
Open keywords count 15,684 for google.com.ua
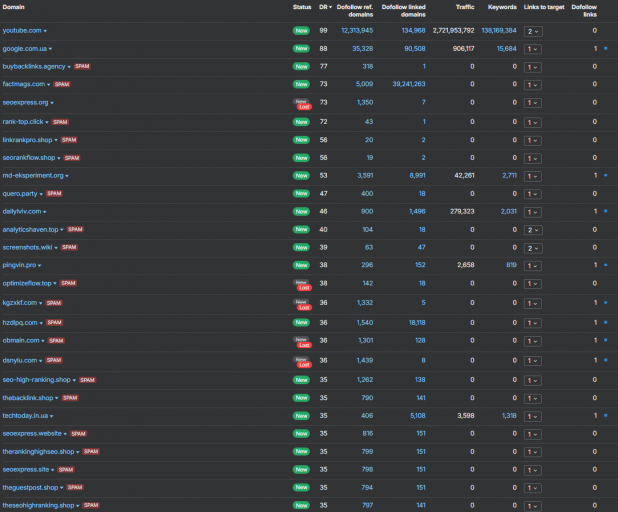(506, 48)
